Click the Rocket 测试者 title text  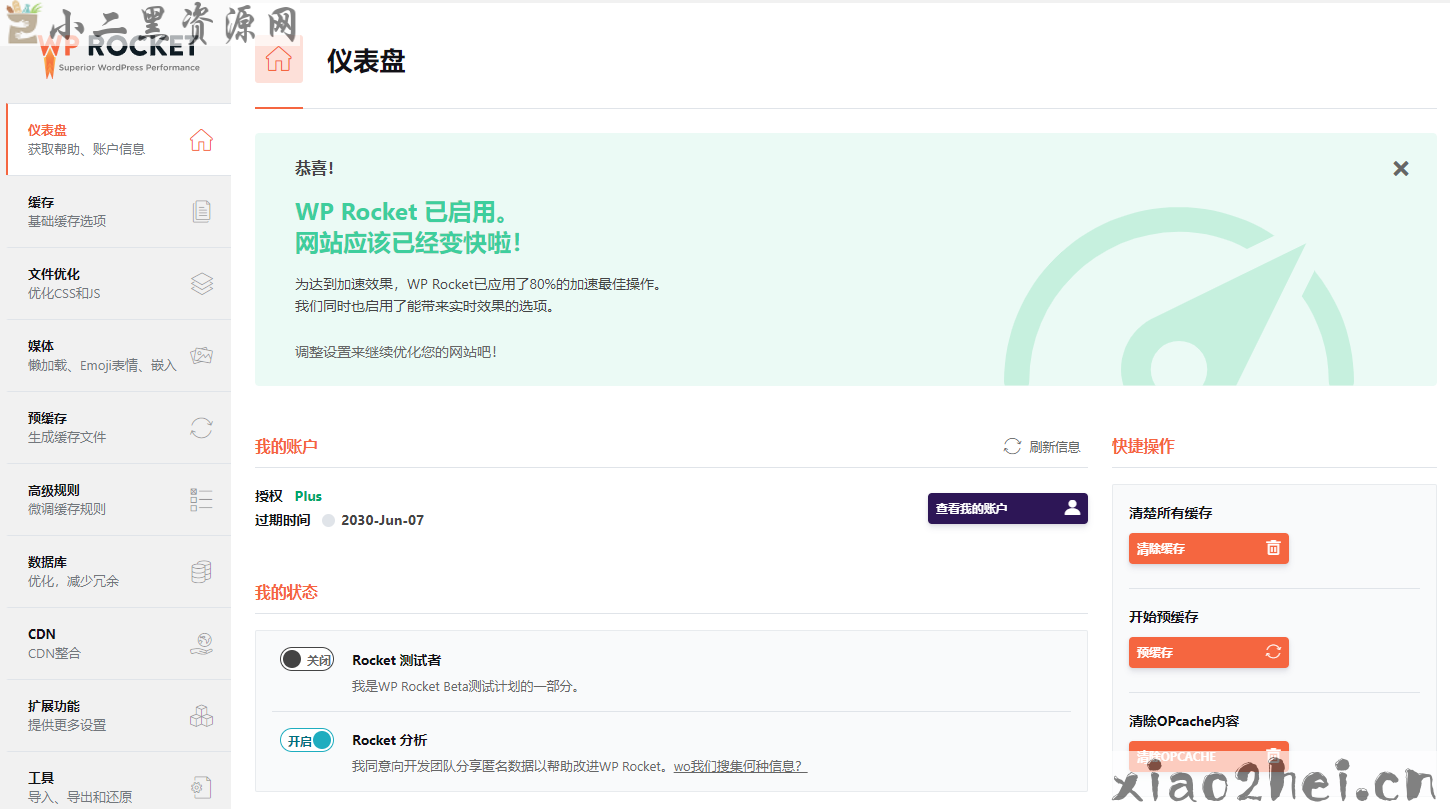(396, 660)
